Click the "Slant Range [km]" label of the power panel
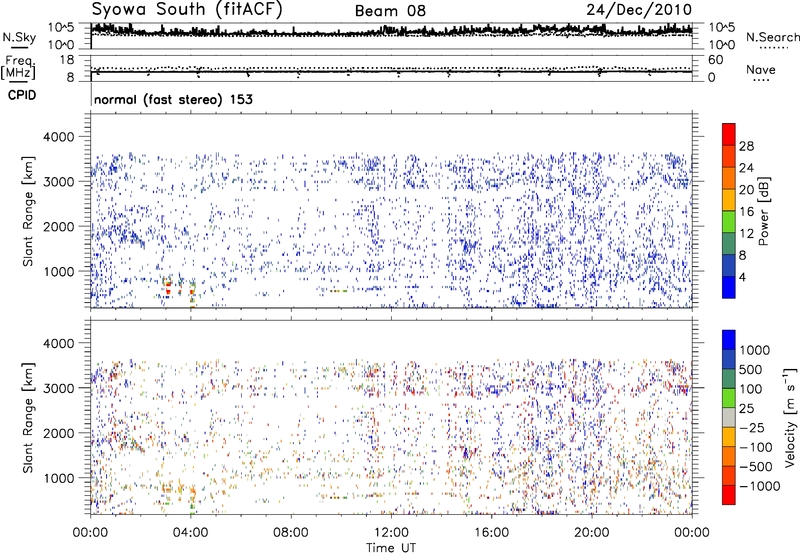The width and height of the screenshot is (800, 554). point(28,211)
